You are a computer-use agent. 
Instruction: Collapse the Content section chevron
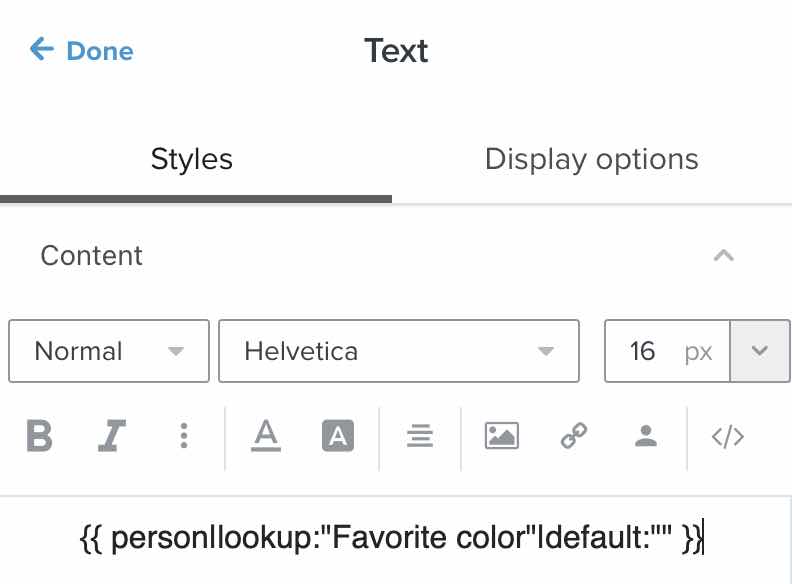tap(724, 256)
